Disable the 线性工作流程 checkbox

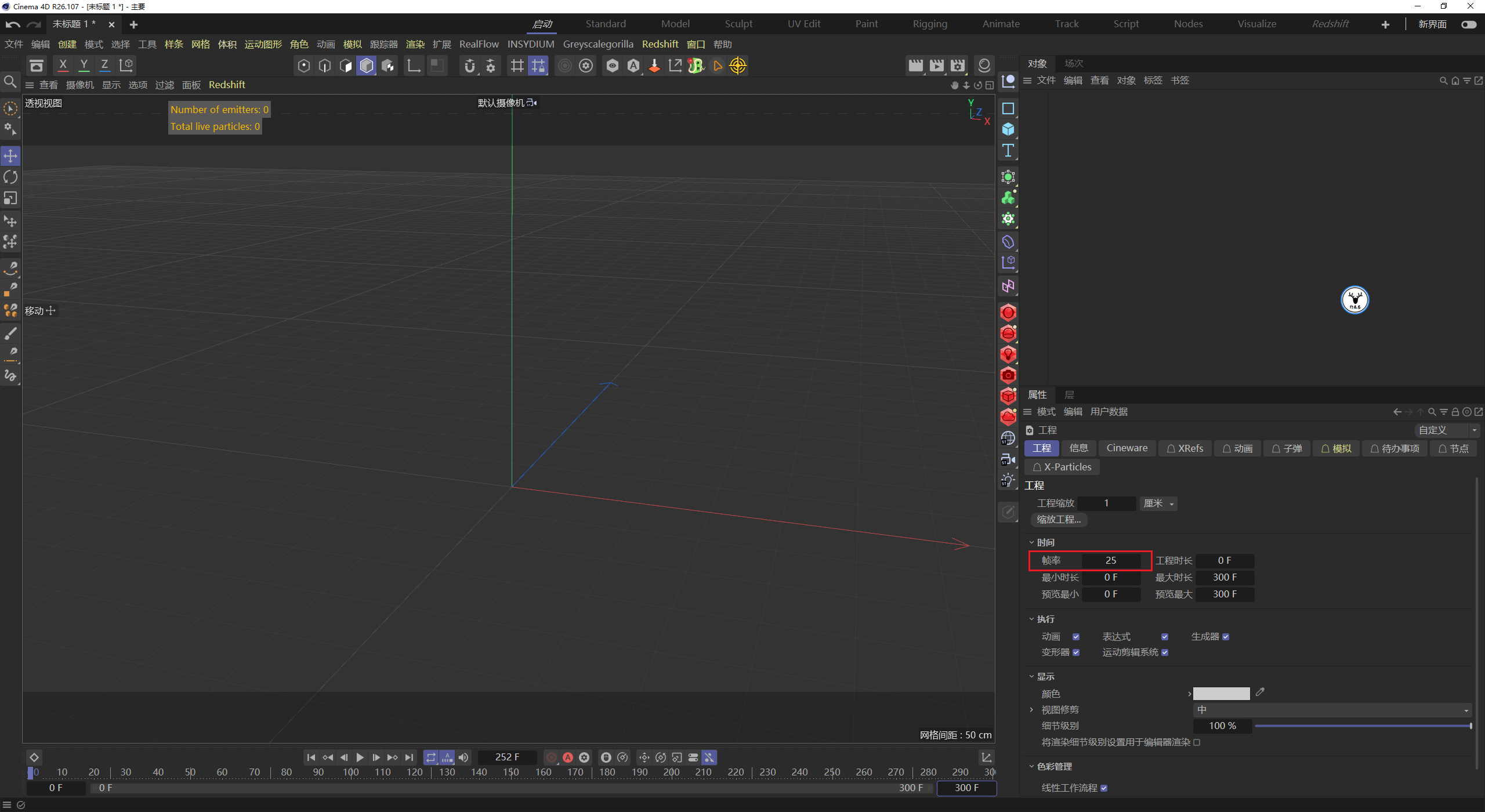point(1104,788)
